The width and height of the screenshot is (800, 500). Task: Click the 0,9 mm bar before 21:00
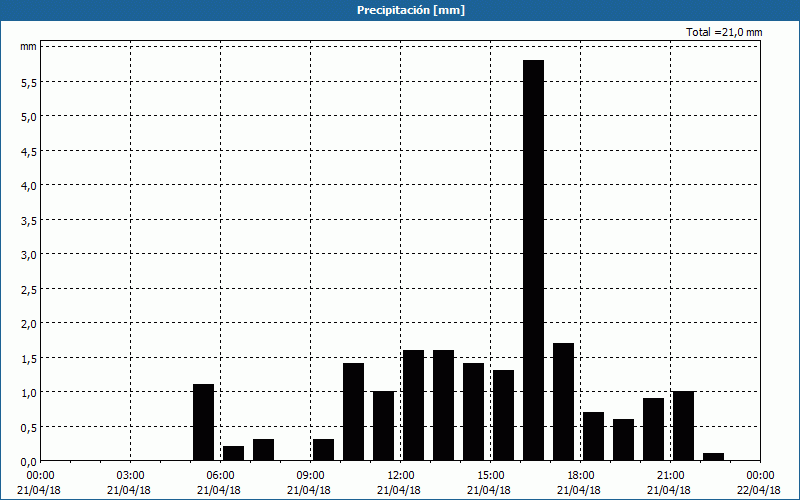click(654, 430)
